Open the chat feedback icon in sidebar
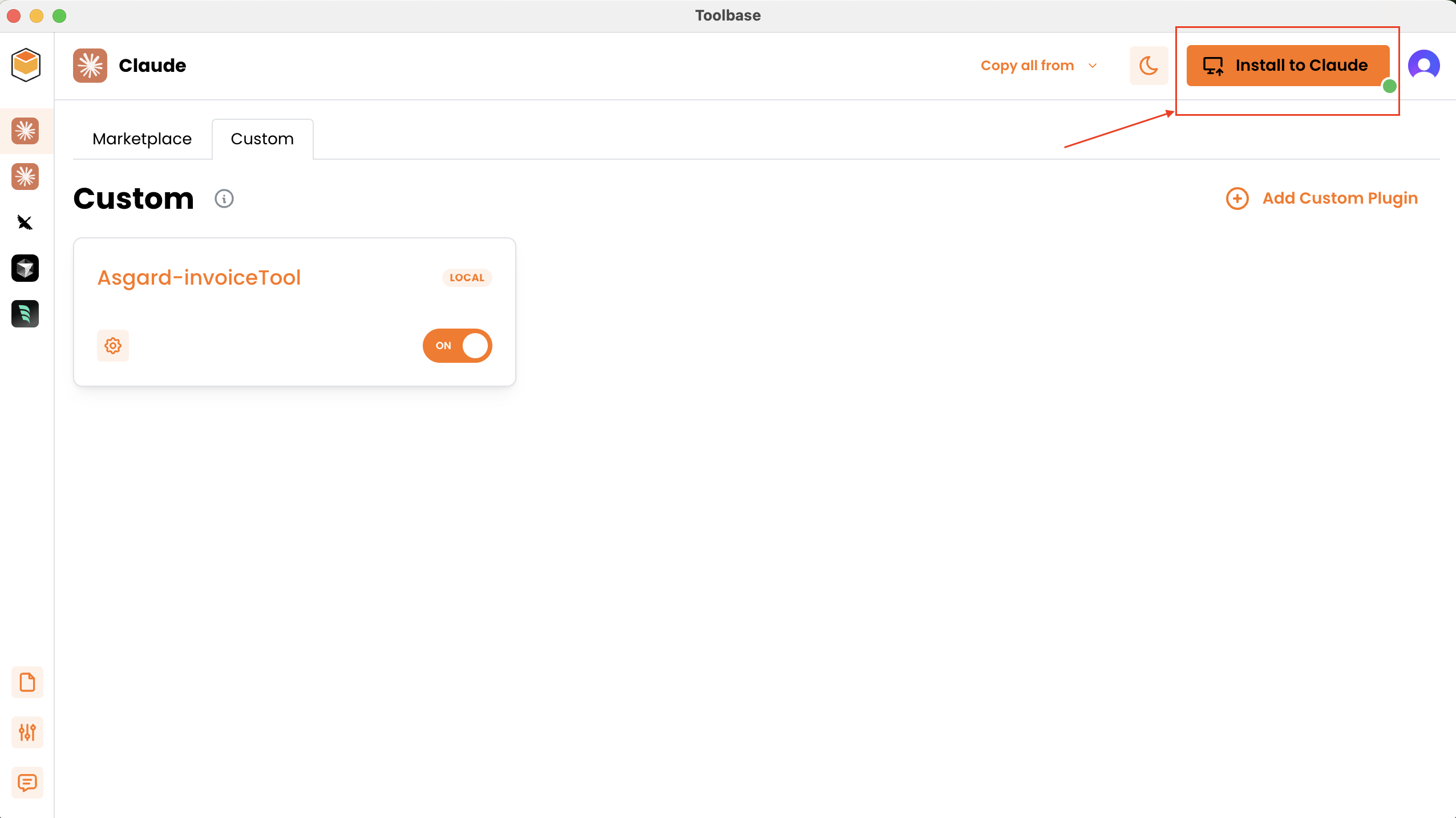Viewport: 1456px width, 818px height. [x=27, y=783]
